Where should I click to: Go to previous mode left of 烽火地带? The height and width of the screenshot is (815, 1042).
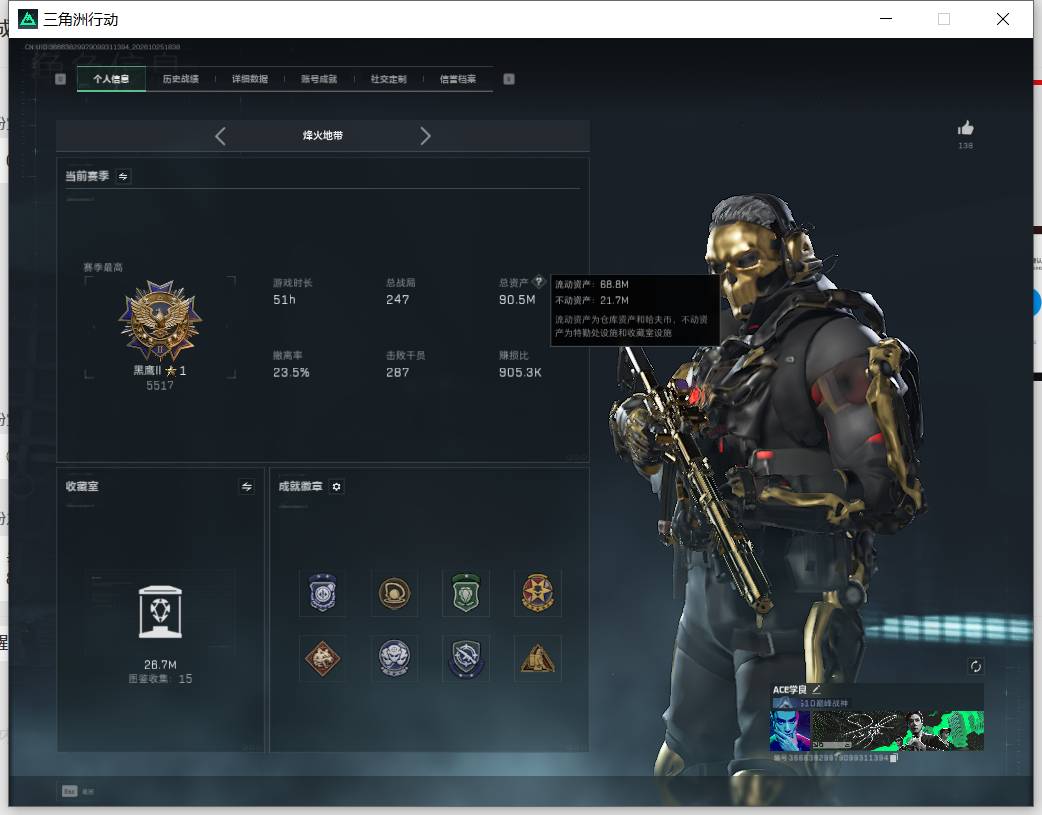(221, 136)
